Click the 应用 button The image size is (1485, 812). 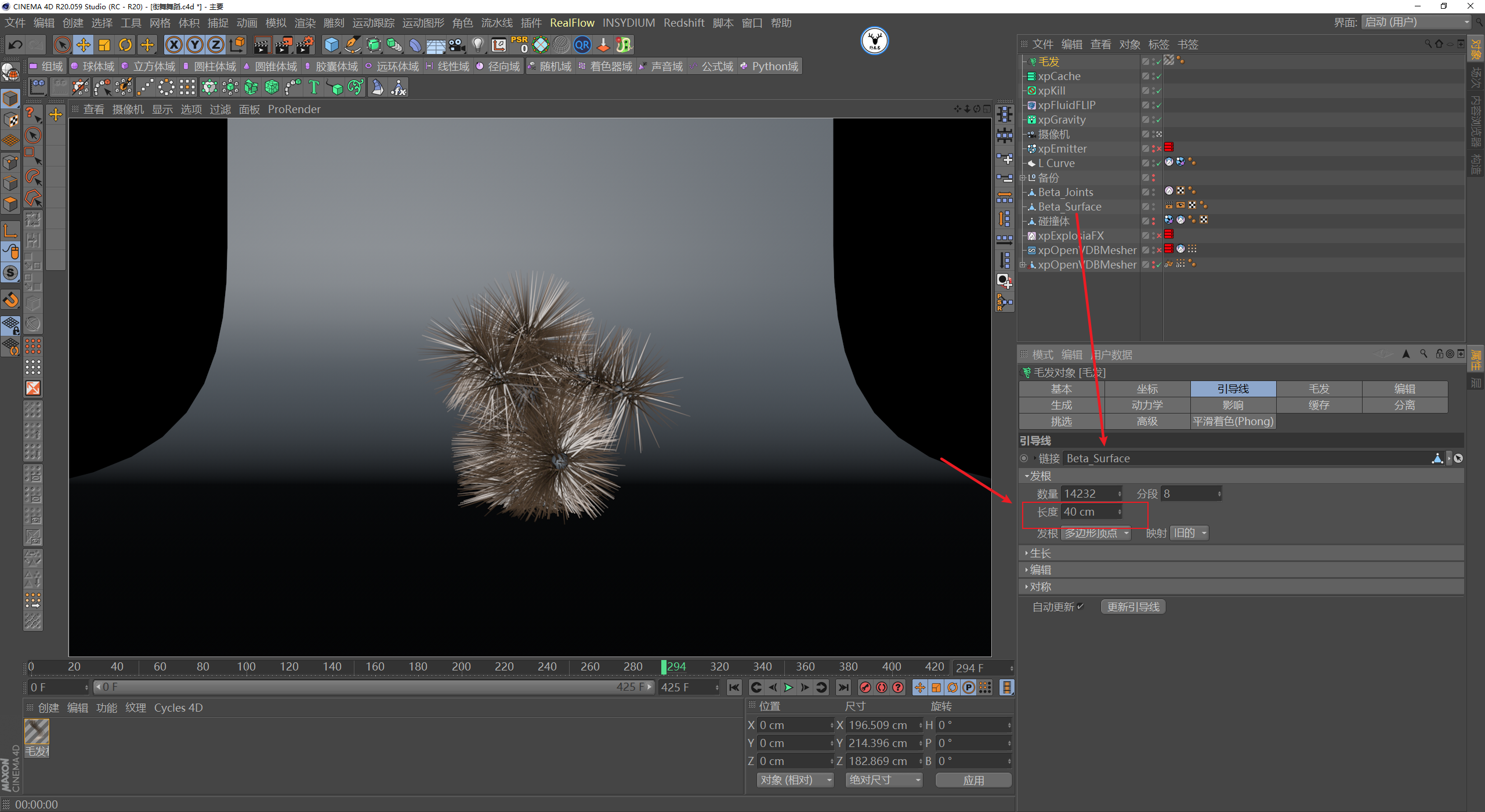pos(973,780)
